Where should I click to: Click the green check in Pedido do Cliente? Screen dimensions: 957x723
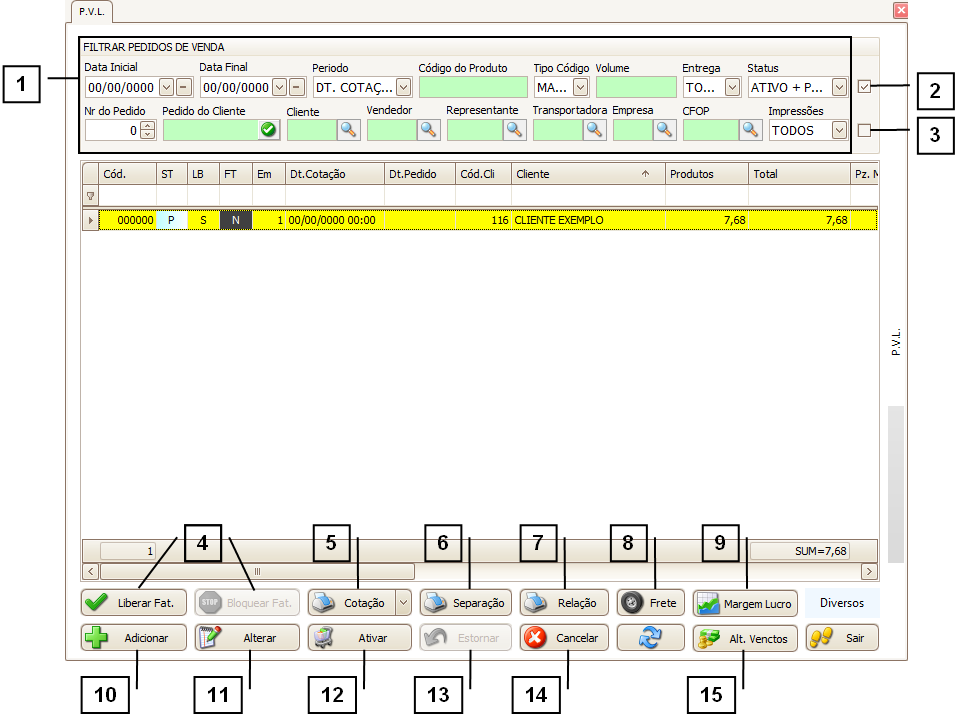[x=268, y=129]
